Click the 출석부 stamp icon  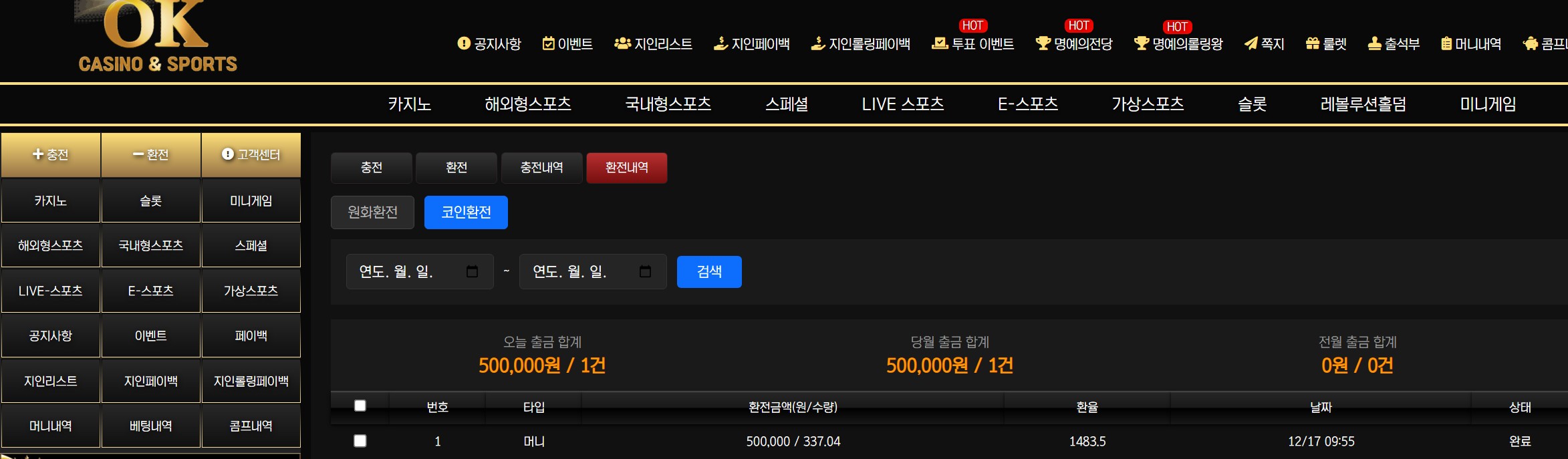click(1374, 43)
